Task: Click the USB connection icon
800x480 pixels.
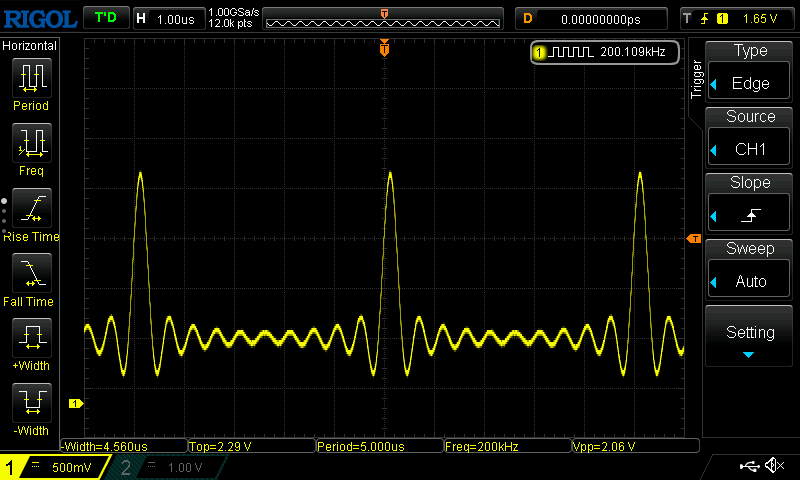Action: [749, 465]
